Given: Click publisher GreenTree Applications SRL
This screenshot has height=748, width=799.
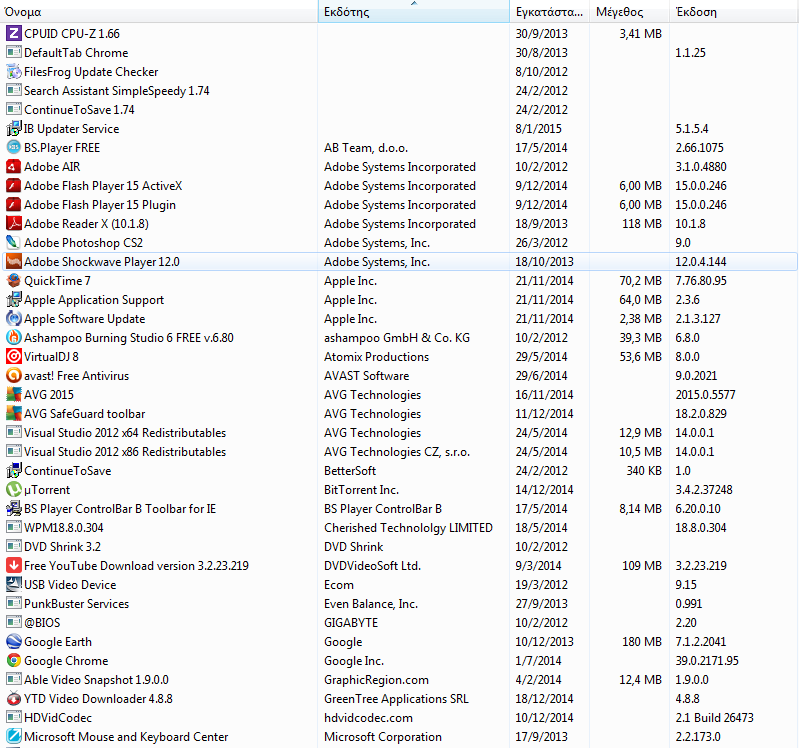Looking at the screenshot, I should coord(396,699).
